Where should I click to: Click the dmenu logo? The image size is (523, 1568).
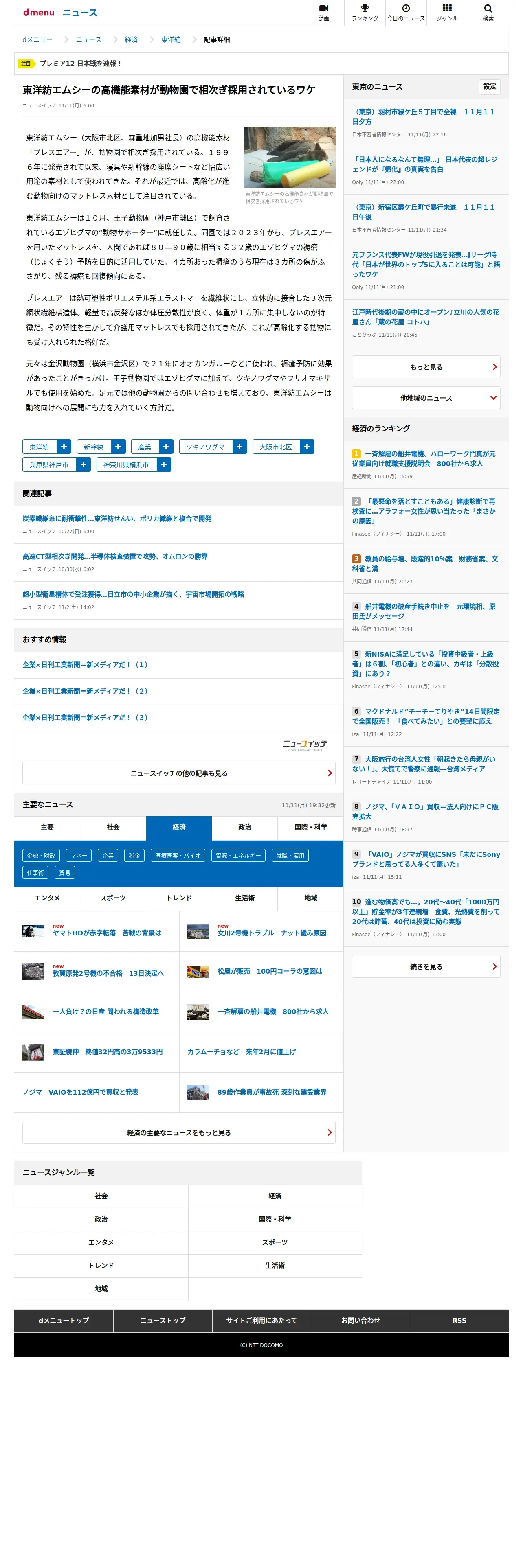38,12
